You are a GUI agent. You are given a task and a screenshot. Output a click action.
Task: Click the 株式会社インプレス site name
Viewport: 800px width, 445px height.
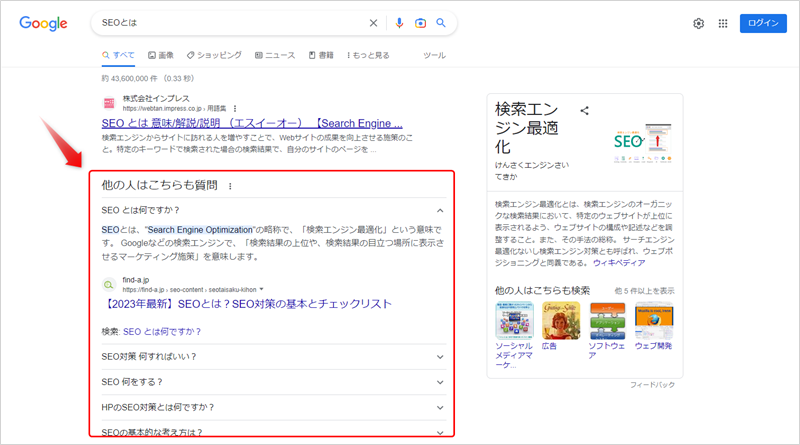point(156,98)
